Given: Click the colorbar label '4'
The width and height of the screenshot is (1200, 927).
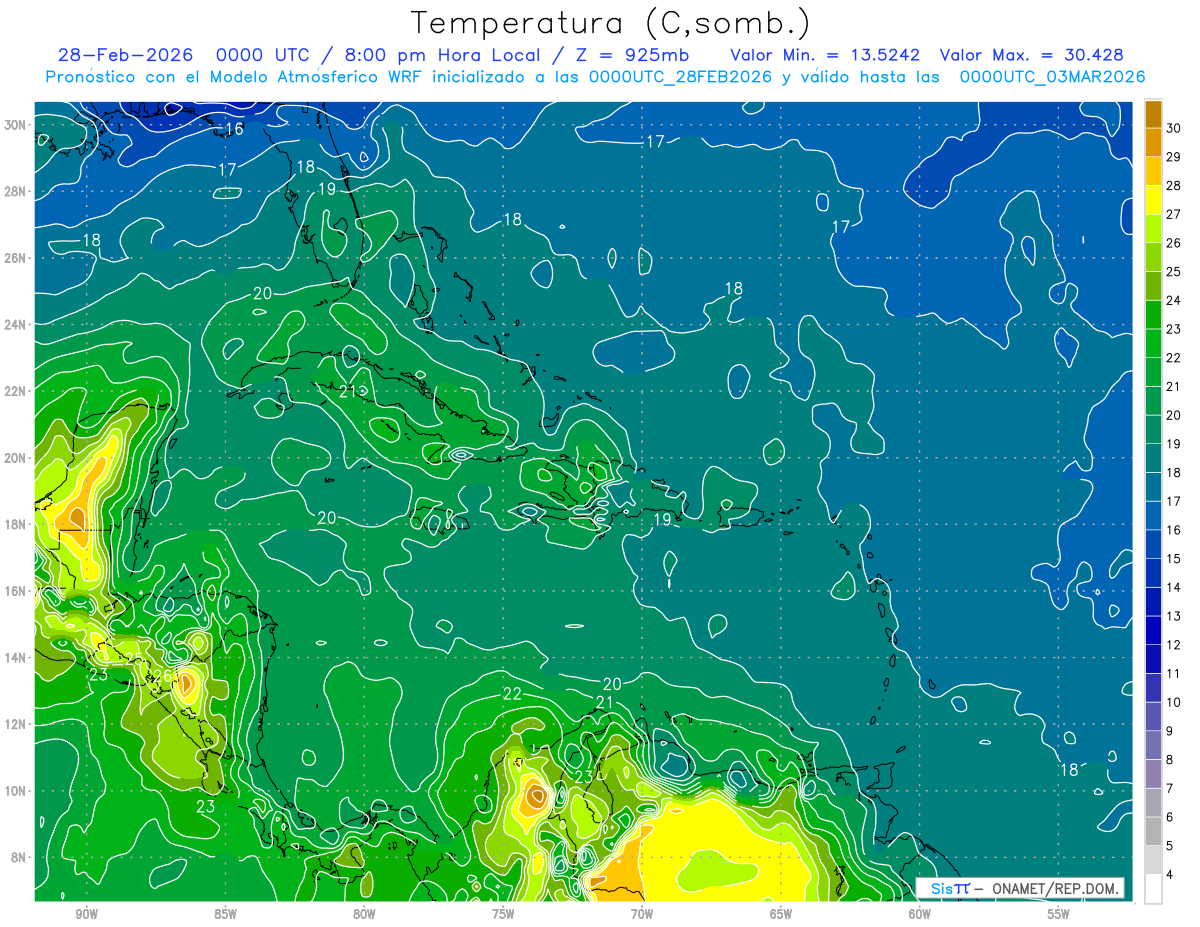Looking at the screenshot, I should click(x=1171, y=875).
